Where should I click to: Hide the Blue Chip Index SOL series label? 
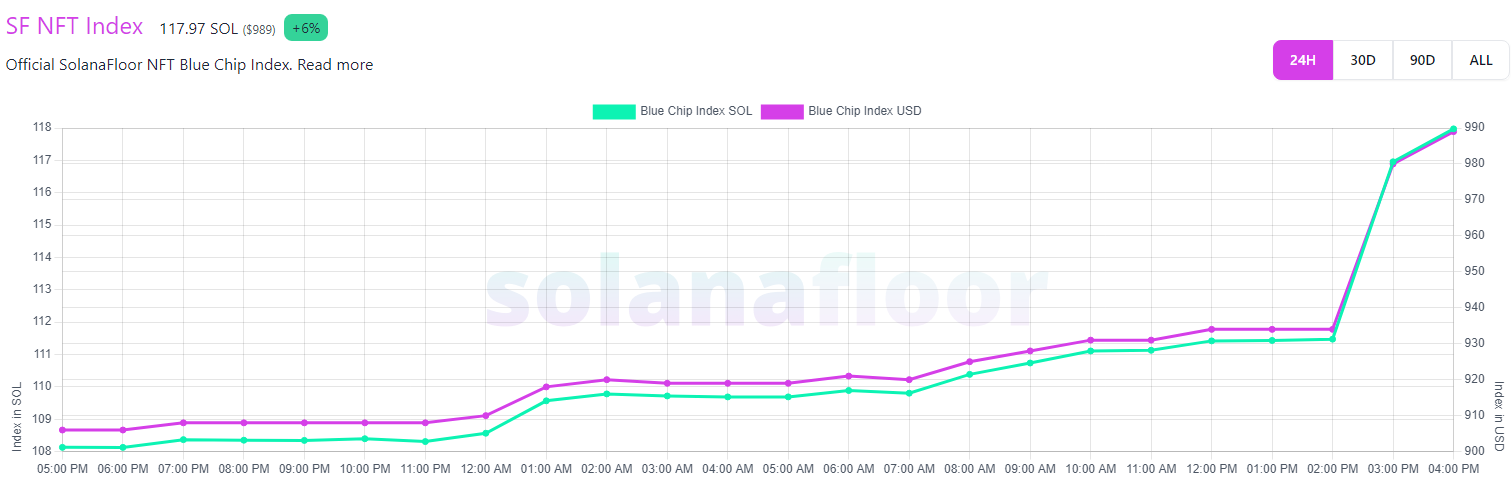(x=696, y=111)
